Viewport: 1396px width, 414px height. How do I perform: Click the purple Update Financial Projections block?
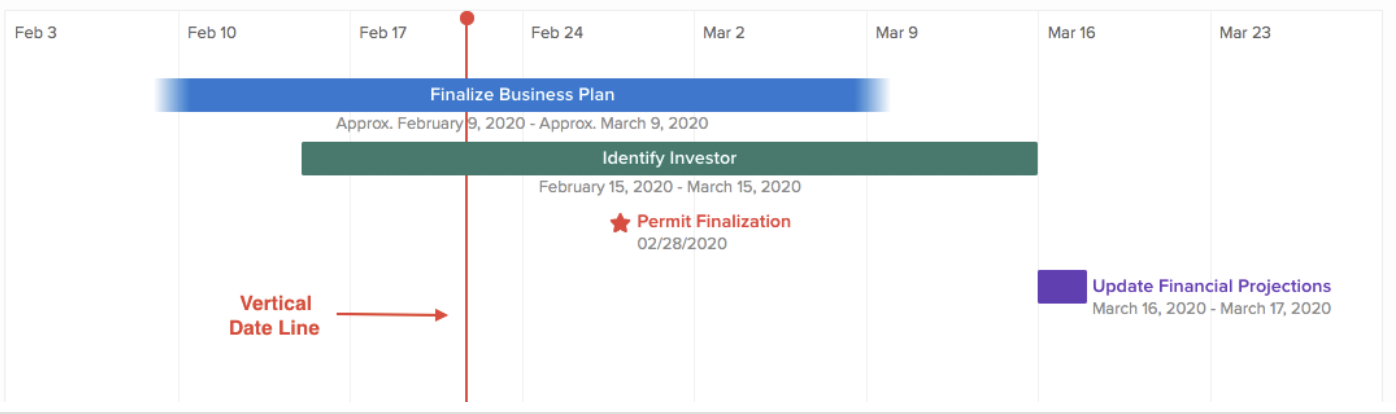point(1062,286)
